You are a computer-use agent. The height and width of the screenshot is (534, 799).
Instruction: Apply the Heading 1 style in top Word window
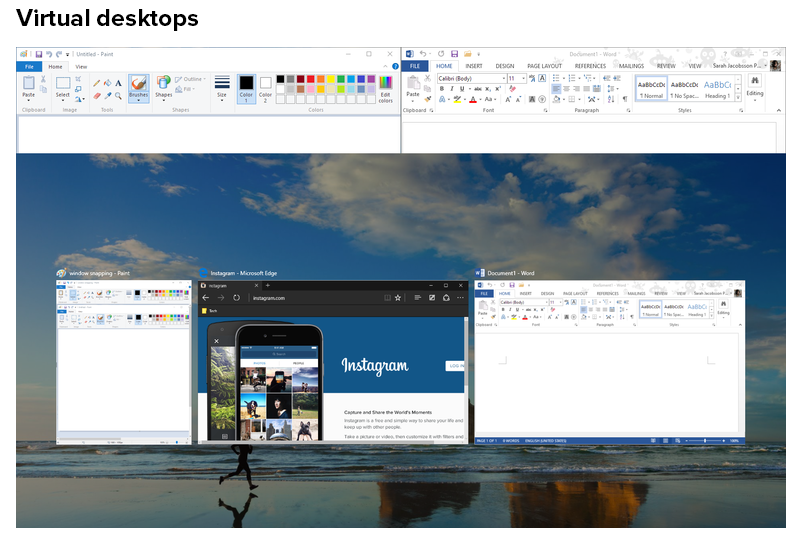pyautogui.click(x=717, y=89)
